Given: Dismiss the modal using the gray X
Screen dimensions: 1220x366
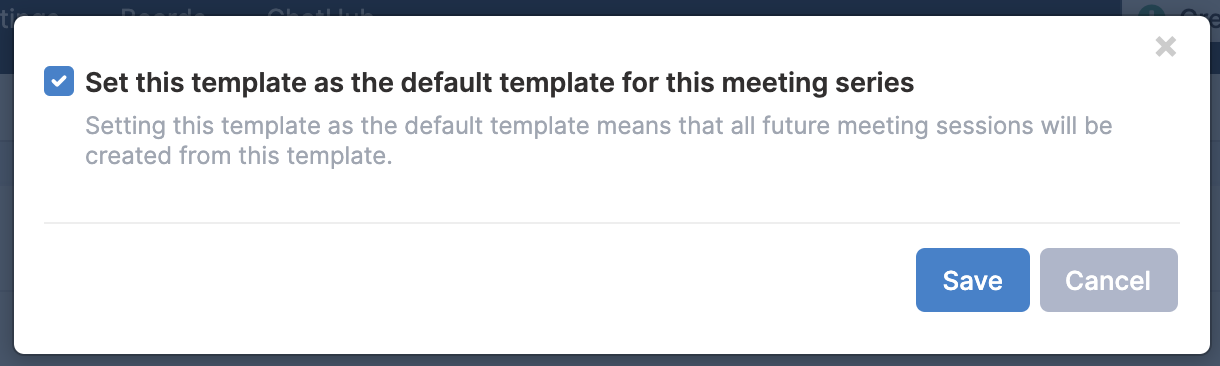Looking at the screenshot, I should (x=1165, y=46).
